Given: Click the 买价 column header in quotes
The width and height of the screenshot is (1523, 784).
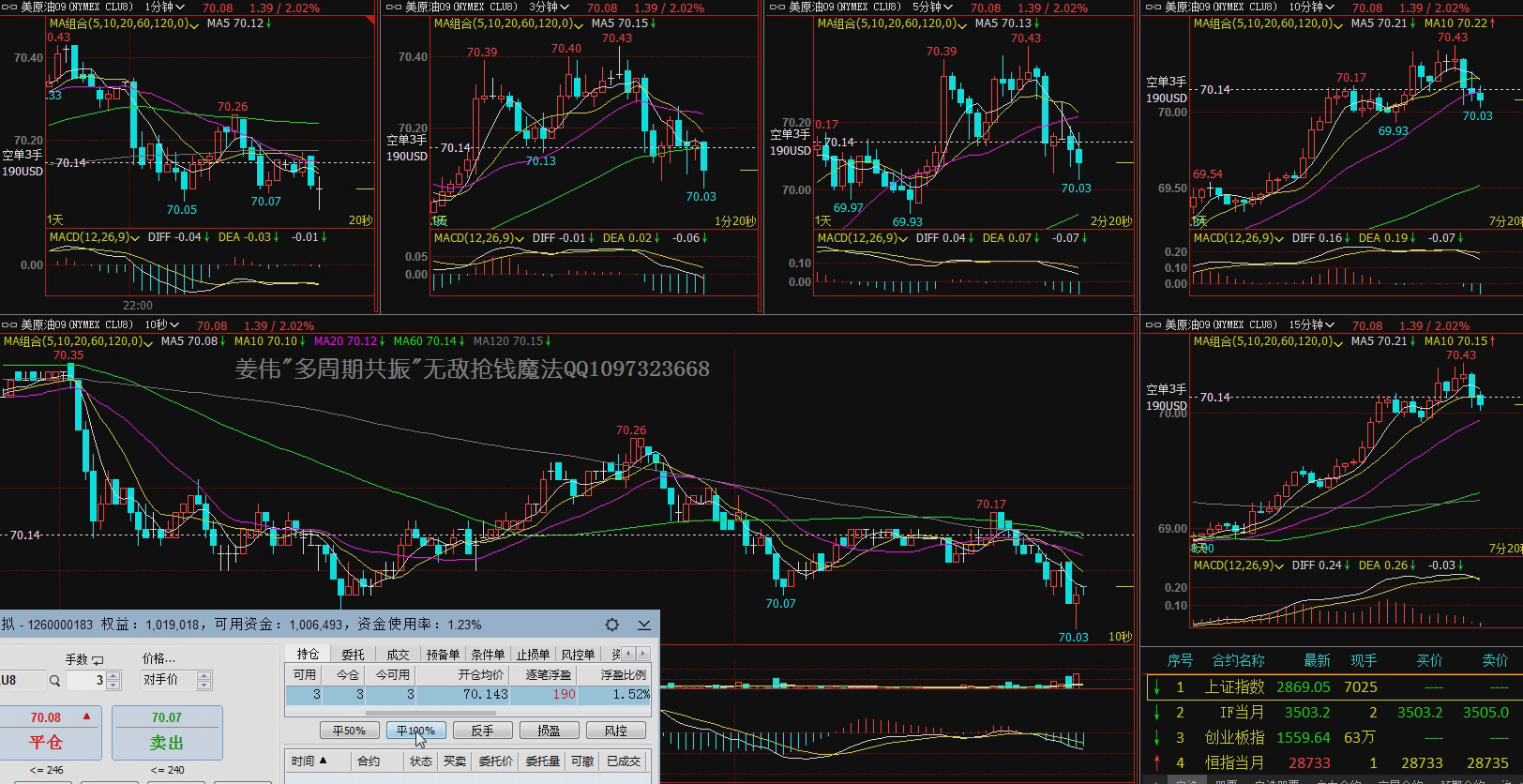Looking at the screenshot, I should [1429, 661].
